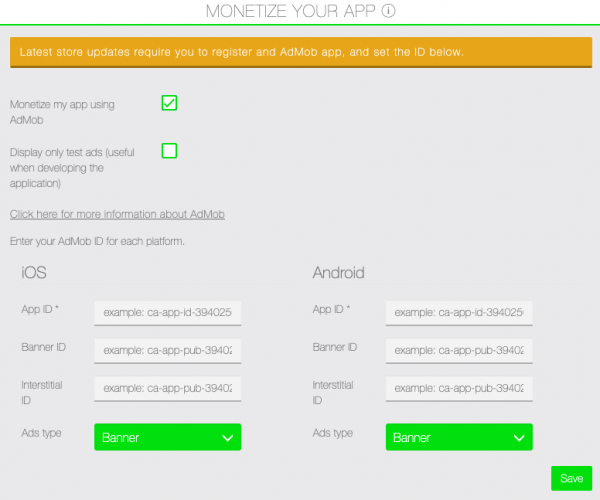
Task: Select the iOS Interstitial ID field
Action: pyautogui.click(x=167, y=388)
